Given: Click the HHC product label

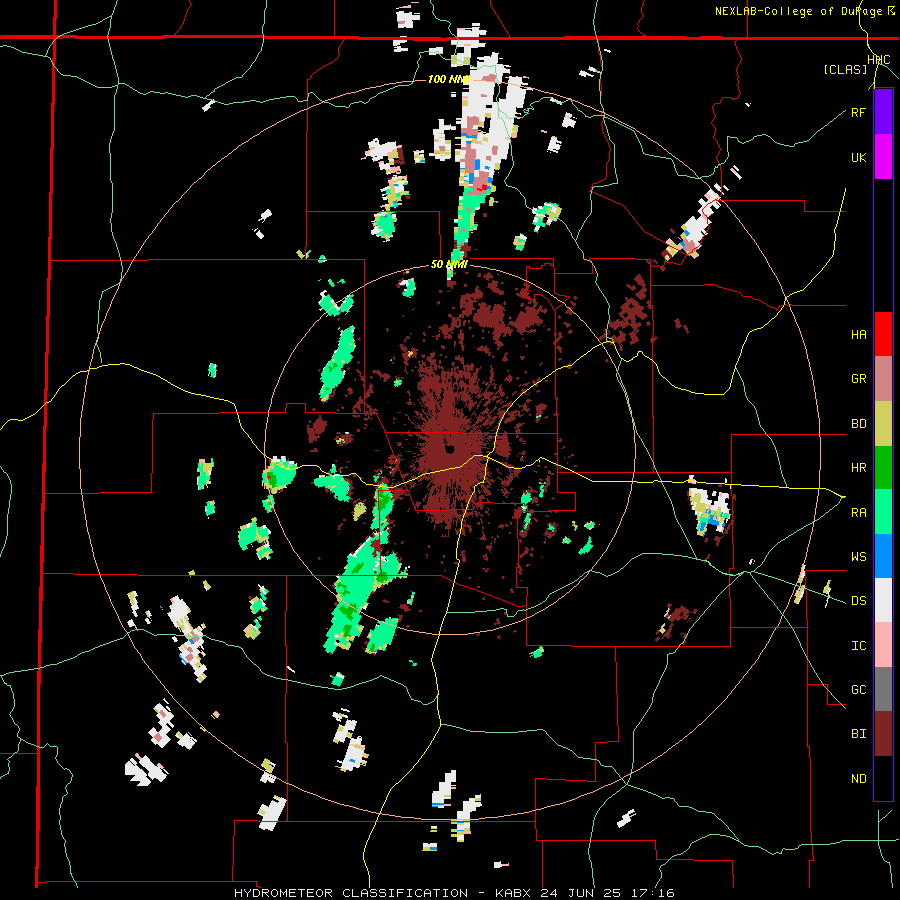Looking at the screenshot, I should point(878,60).
